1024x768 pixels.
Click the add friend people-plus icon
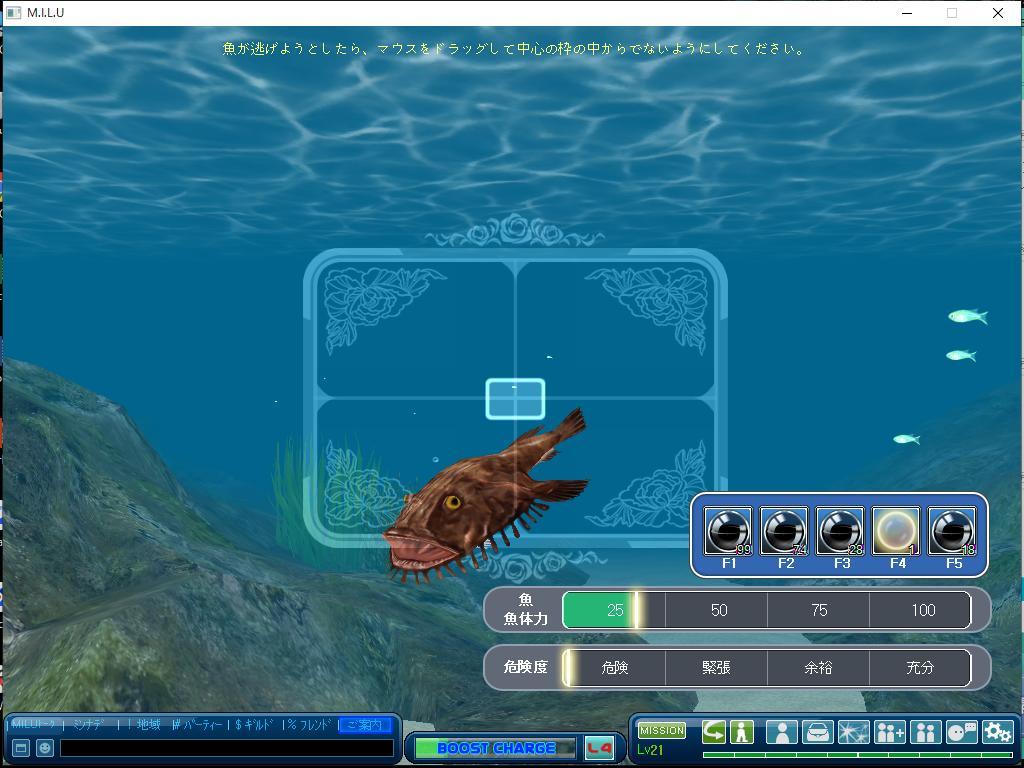[889, 732]
